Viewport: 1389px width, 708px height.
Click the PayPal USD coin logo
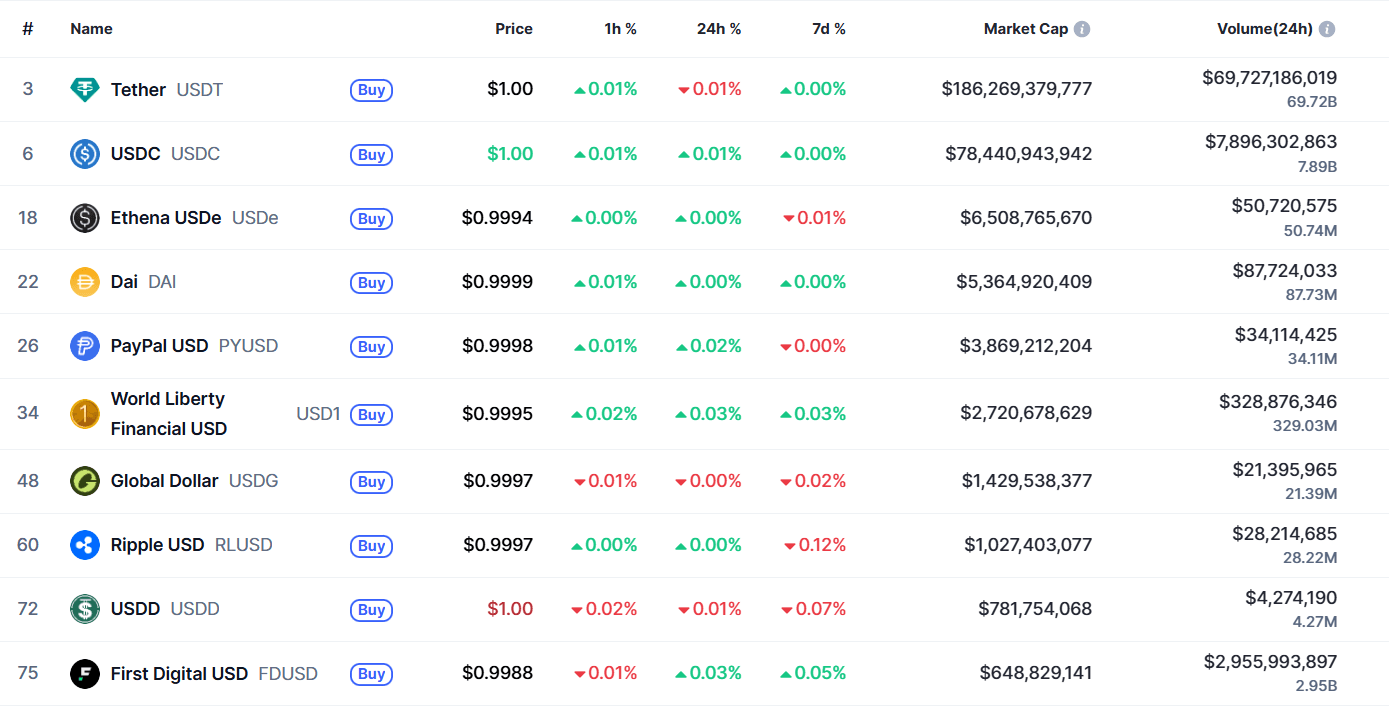[85, 346]
